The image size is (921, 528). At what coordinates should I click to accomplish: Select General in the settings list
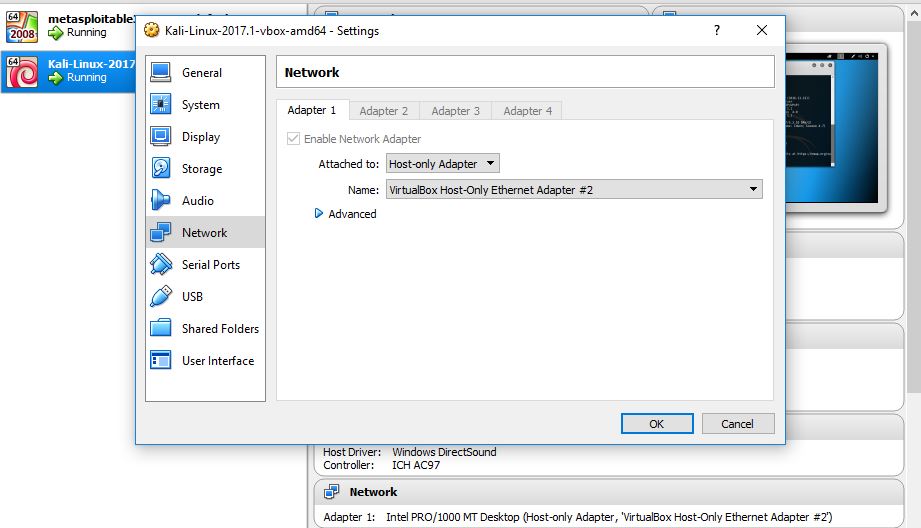click(205, 72)
